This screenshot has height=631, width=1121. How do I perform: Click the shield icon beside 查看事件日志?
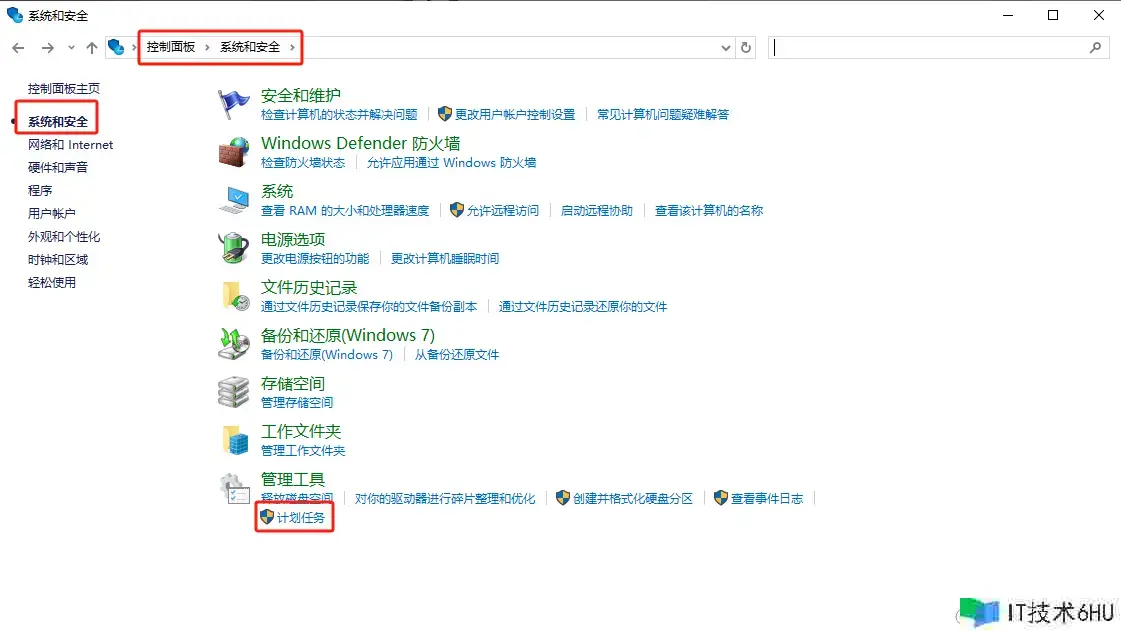(721, 498)
